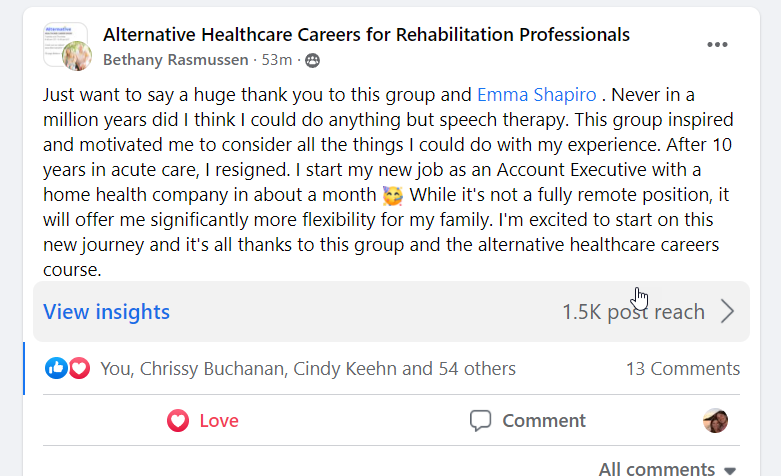The width and height of the screenshot is (781, 476).
Task: Click the 53m post timestamp
Action: 277,60
